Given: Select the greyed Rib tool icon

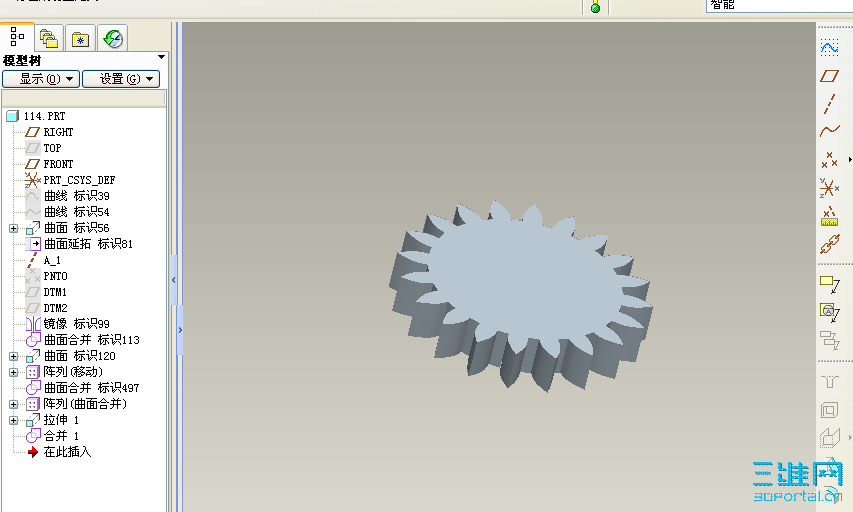Looking at the screenshot, I should [x=829, y=438].
